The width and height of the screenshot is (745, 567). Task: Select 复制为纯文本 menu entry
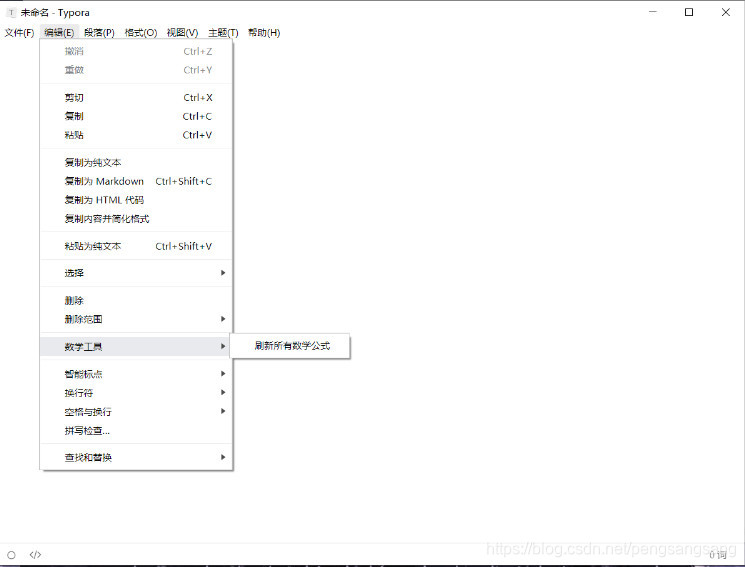(x=136, y=163)
